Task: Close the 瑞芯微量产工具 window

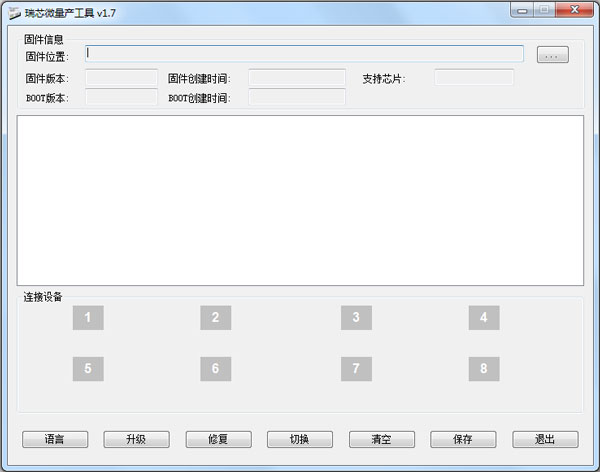Action: (x=574, y=10)
